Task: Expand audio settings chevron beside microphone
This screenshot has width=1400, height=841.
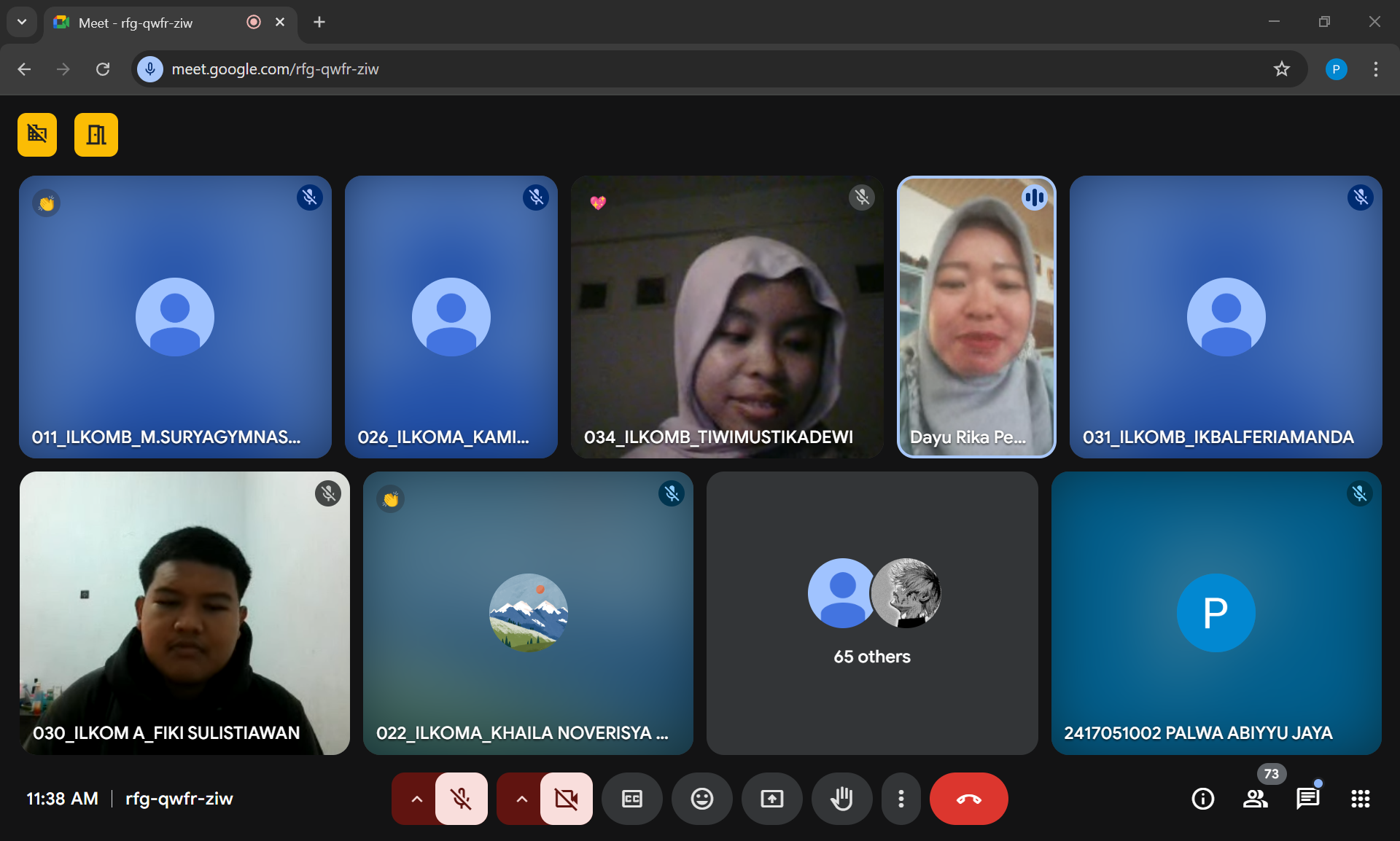Action: point(416,799)
